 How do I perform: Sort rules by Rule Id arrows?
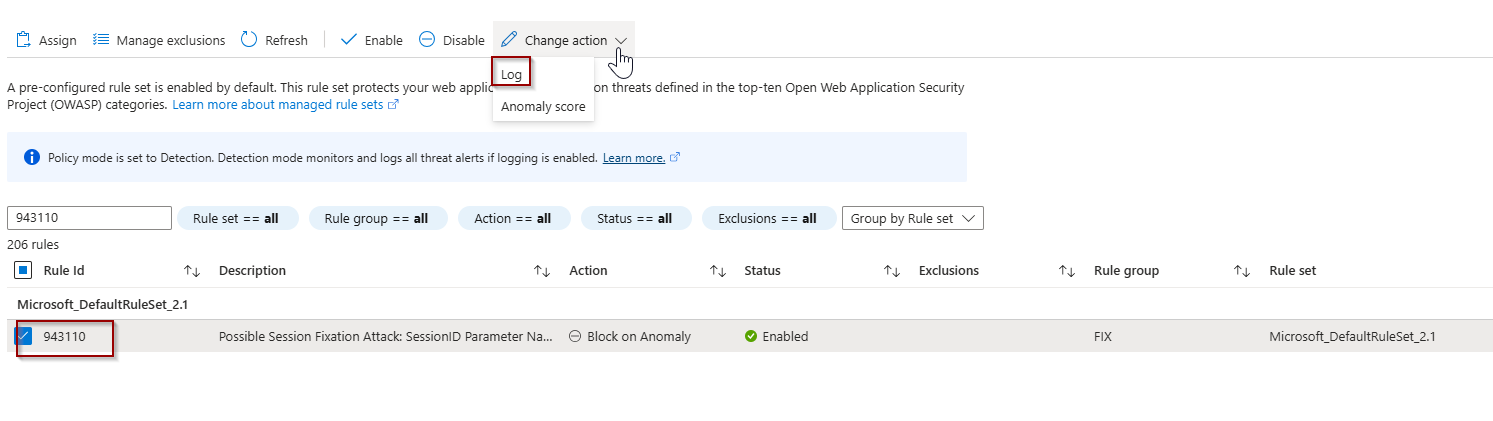193,271
